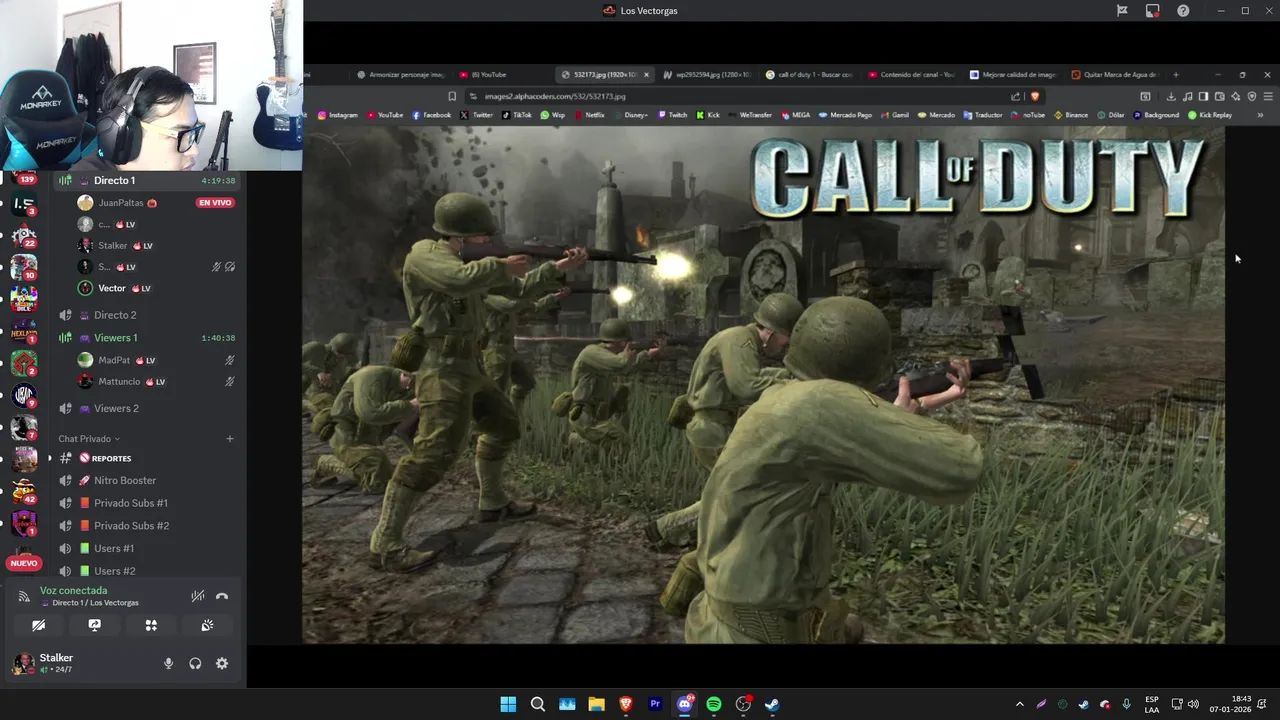Open Steam from taskbar

pos(772,704)
